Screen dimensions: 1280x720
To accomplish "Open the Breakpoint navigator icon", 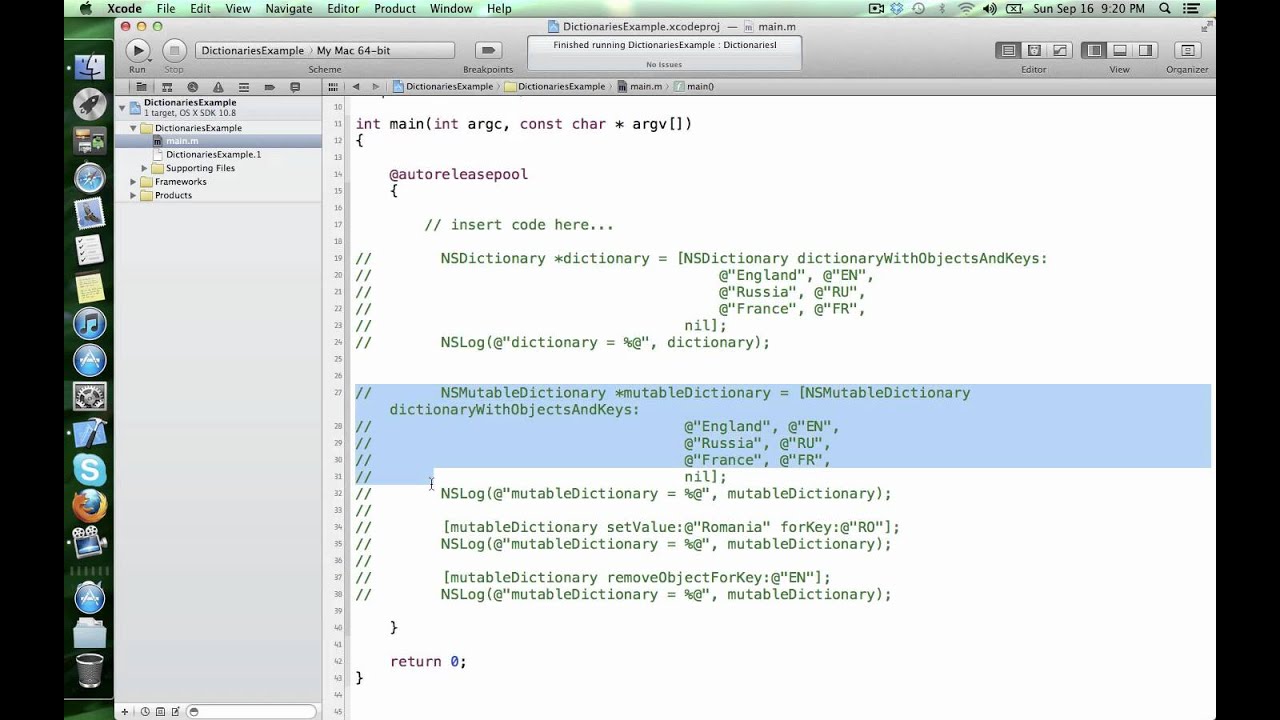I will [270, 87].
